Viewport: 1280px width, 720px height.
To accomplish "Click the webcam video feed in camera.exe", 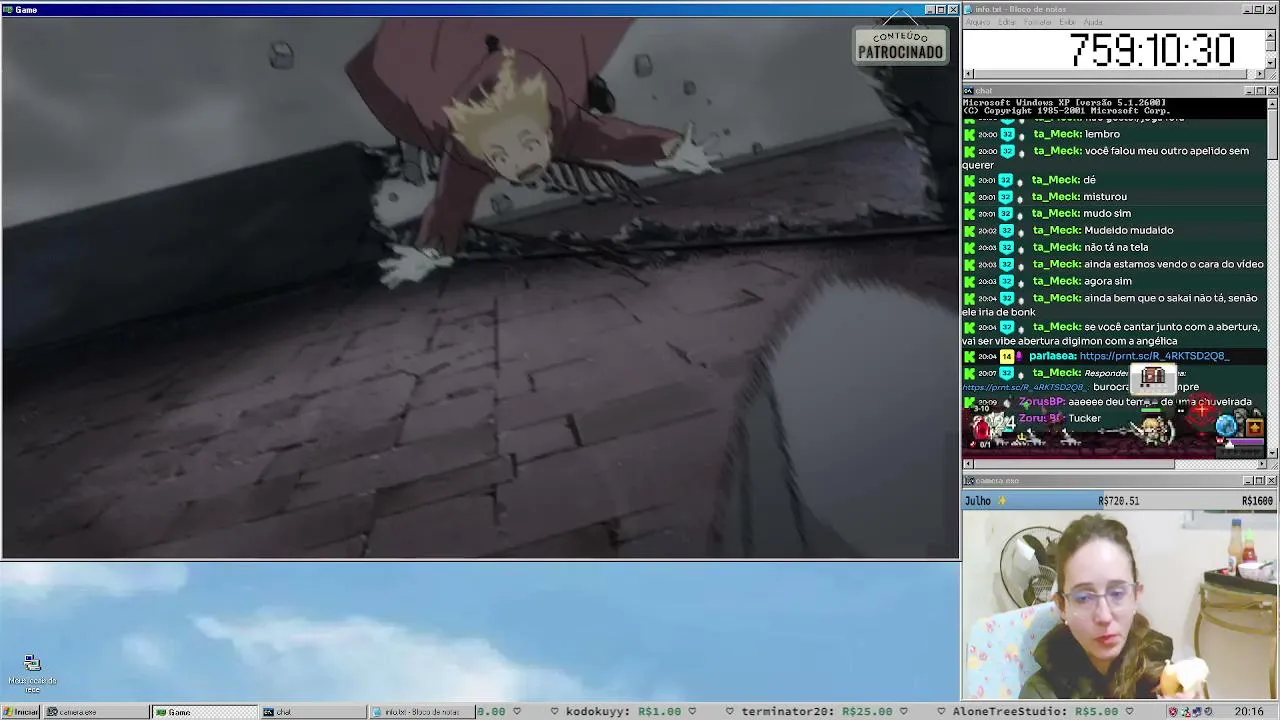I will (1120, 604).
